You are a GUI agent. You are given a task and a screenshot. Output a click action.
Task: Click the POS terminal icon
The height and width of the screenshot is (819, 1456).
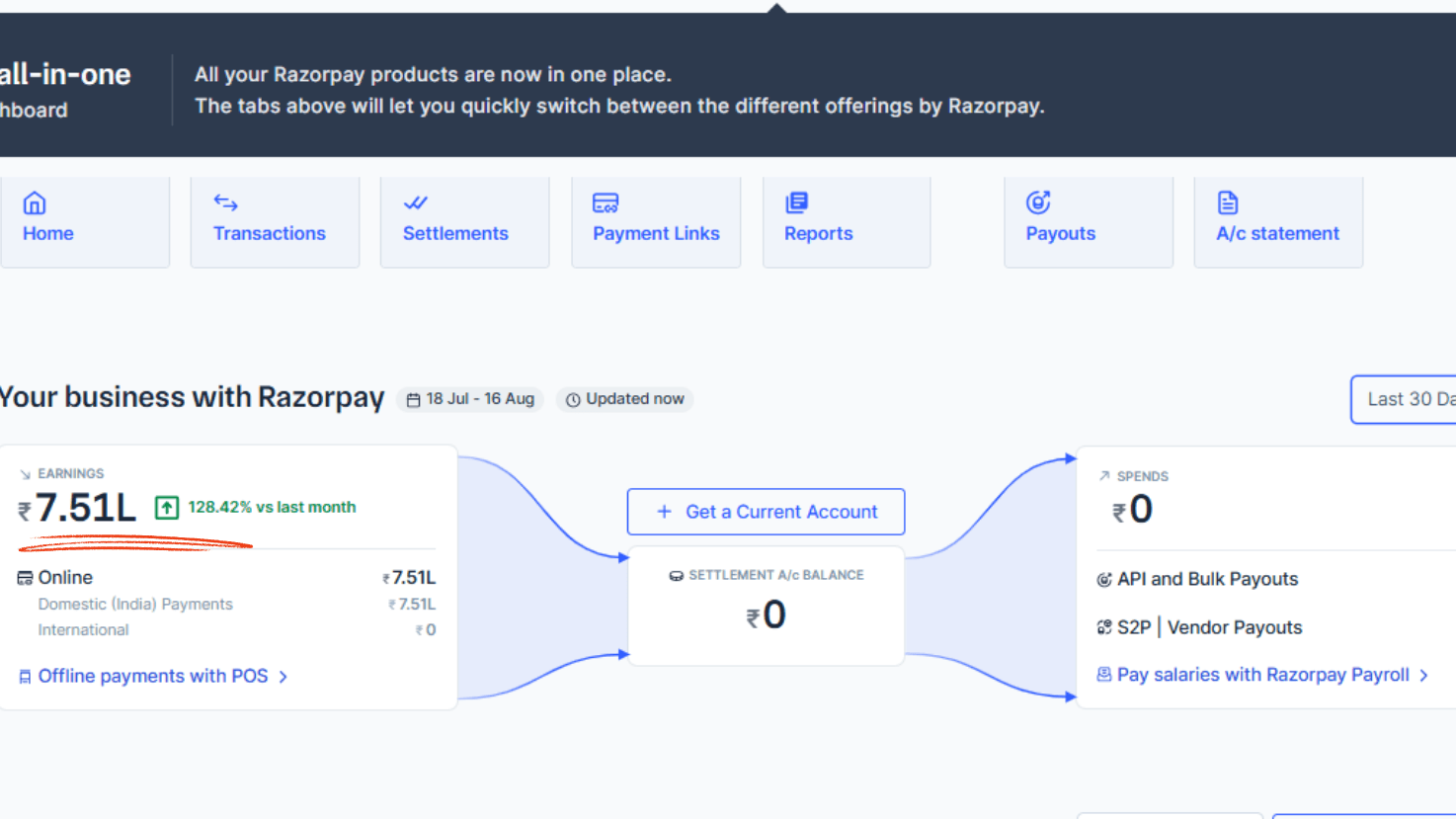click(x=25, y=677)
